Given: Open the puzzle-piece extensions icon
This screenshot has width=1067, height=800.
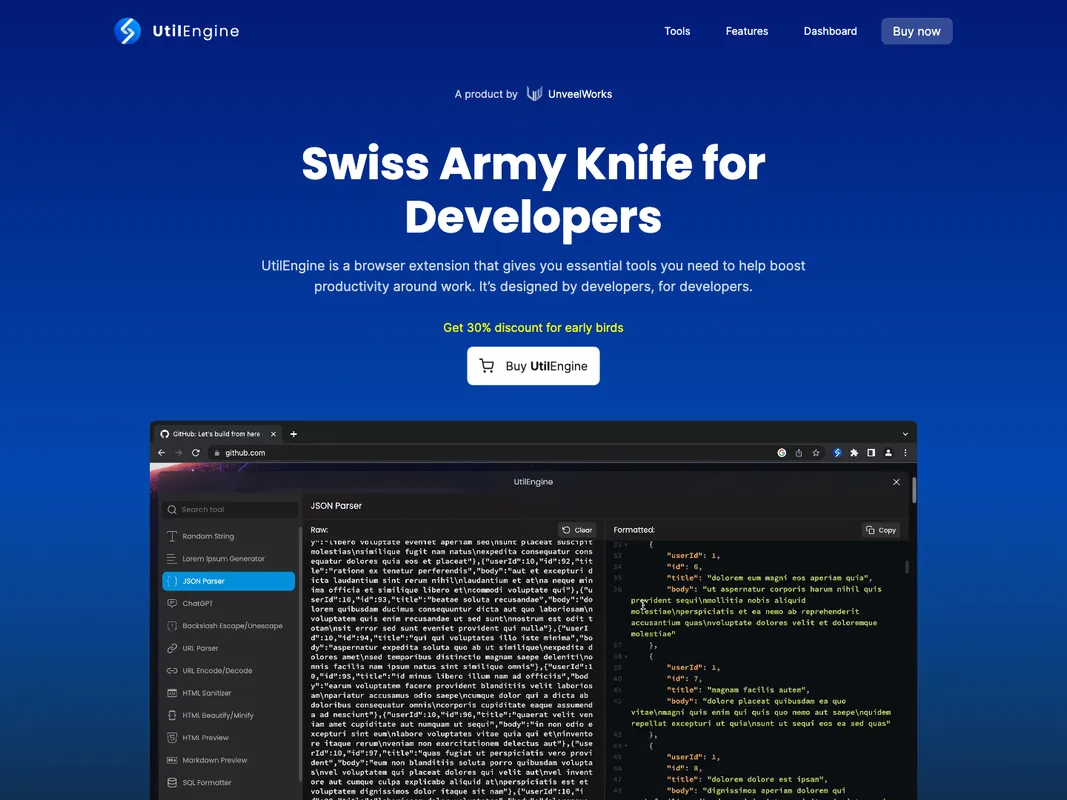Looking at the screenshot, I should click(x=854, y=453).
